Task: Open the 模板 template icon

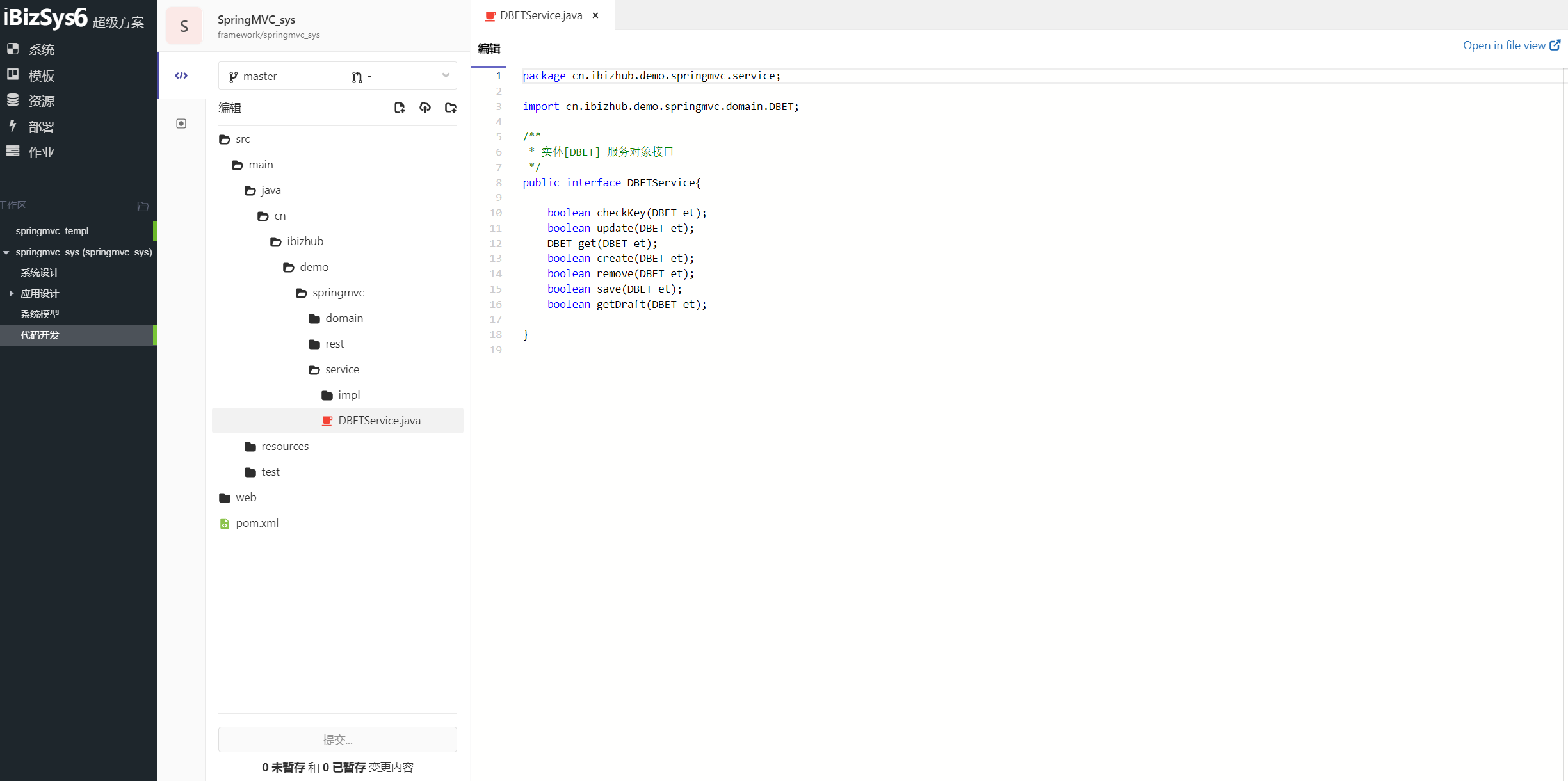Action: coord(13,74)
